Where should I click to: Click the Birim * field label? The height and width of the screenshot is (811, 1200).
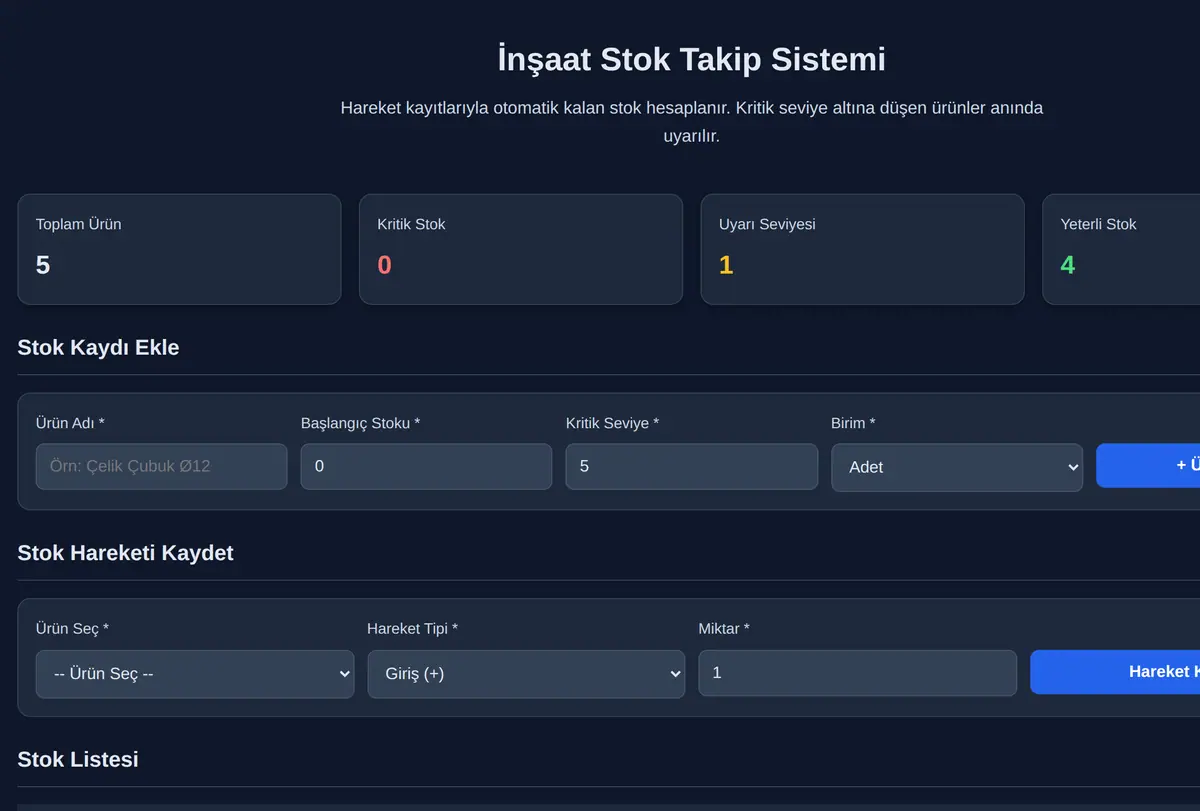pyautogui.click(x=853, y=423)
